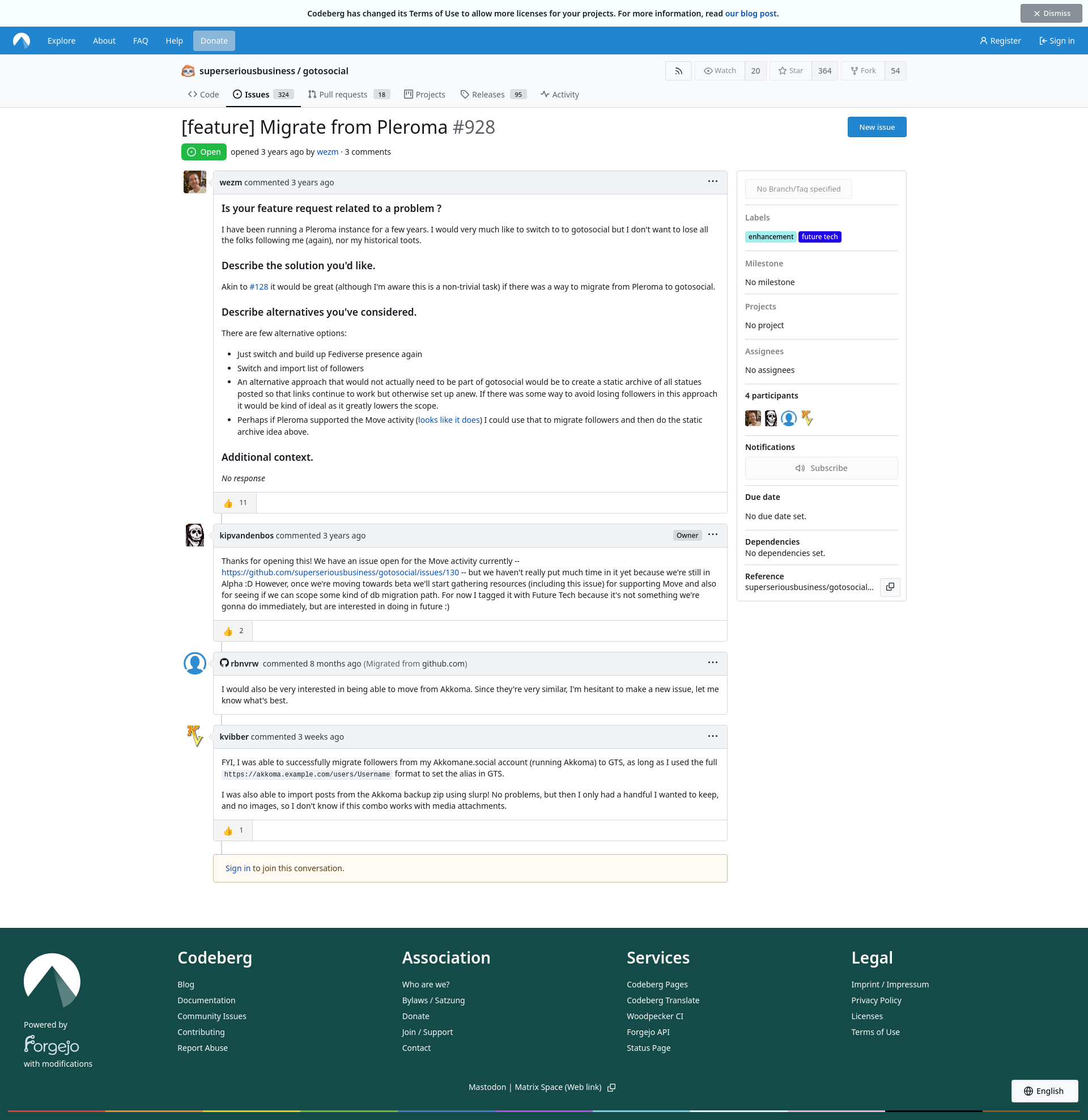Click the New issue button
Image resolution: width=1088 pixels, height=1120 pixels.
pos(876,127)
